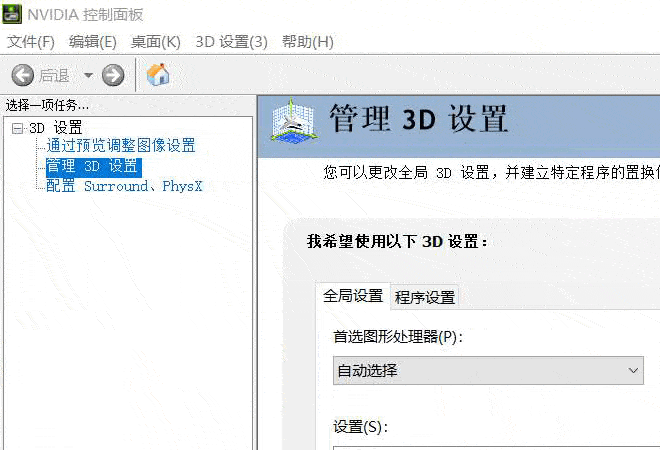This screenshot has width=660, height=450.
Task: Open the 编辑(E) menu
Action: [93, 42]
